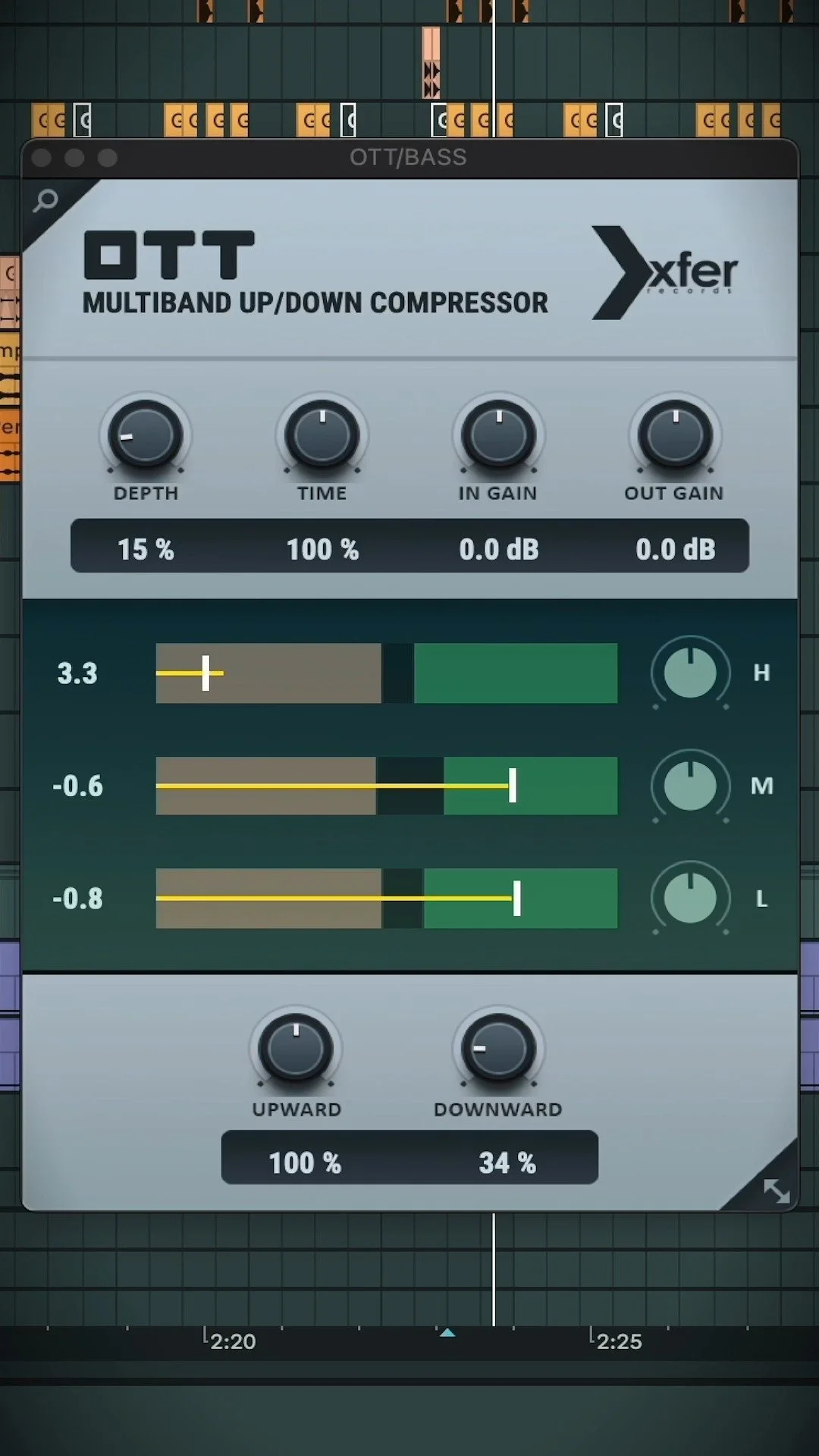Click the 2:20 timeline ruler marker

pyautogui.click(x=231, y=1341)
